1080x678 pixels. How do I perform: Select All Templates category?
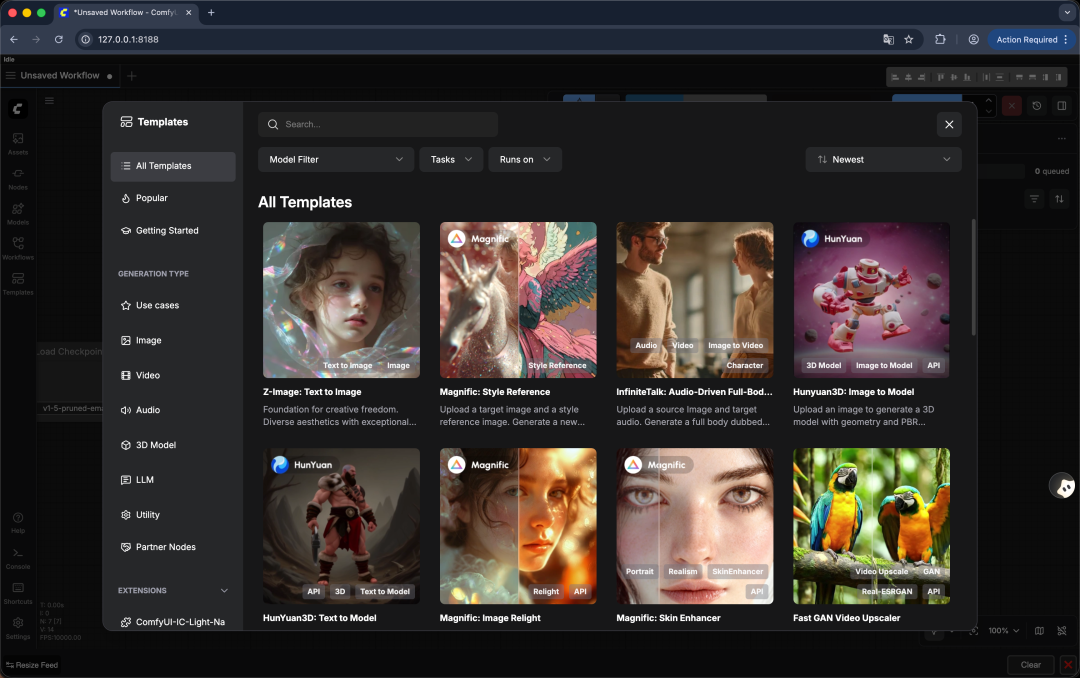(x=173, y=166)
